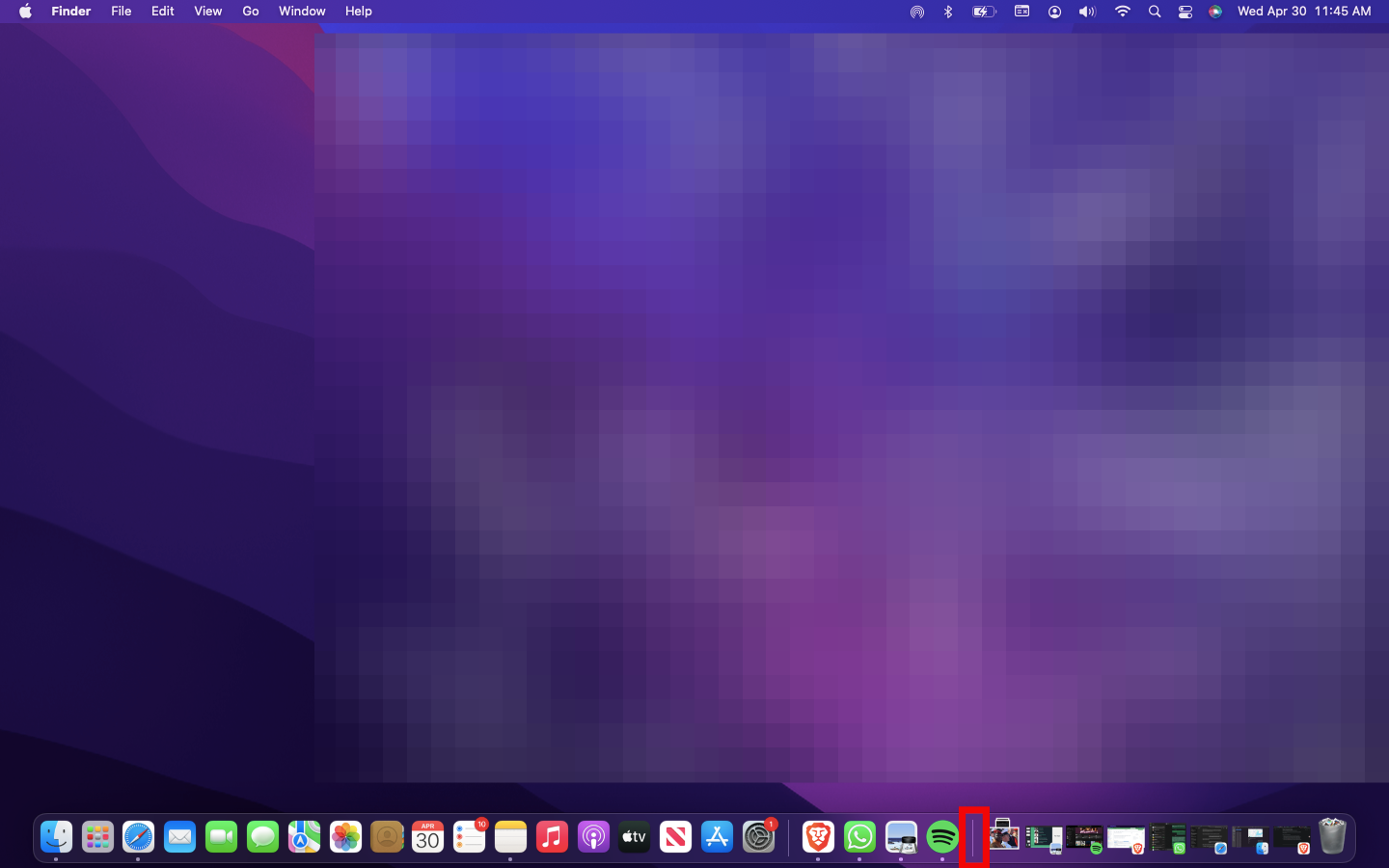
Task: Open the Calendar app showing 30
Action: point(428,836)
